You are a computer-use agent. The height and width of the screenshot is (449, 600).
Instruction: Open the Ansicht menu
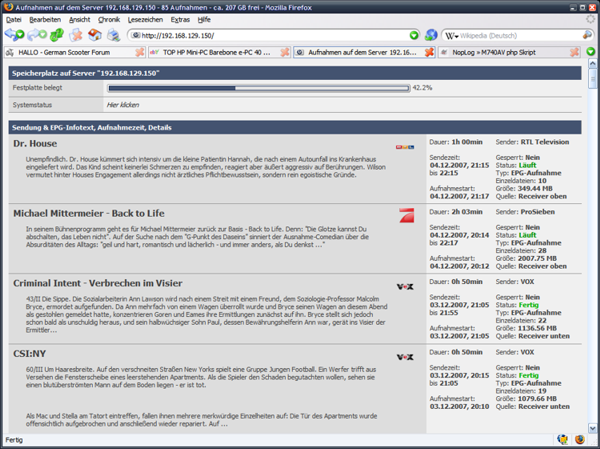(80, 20)
